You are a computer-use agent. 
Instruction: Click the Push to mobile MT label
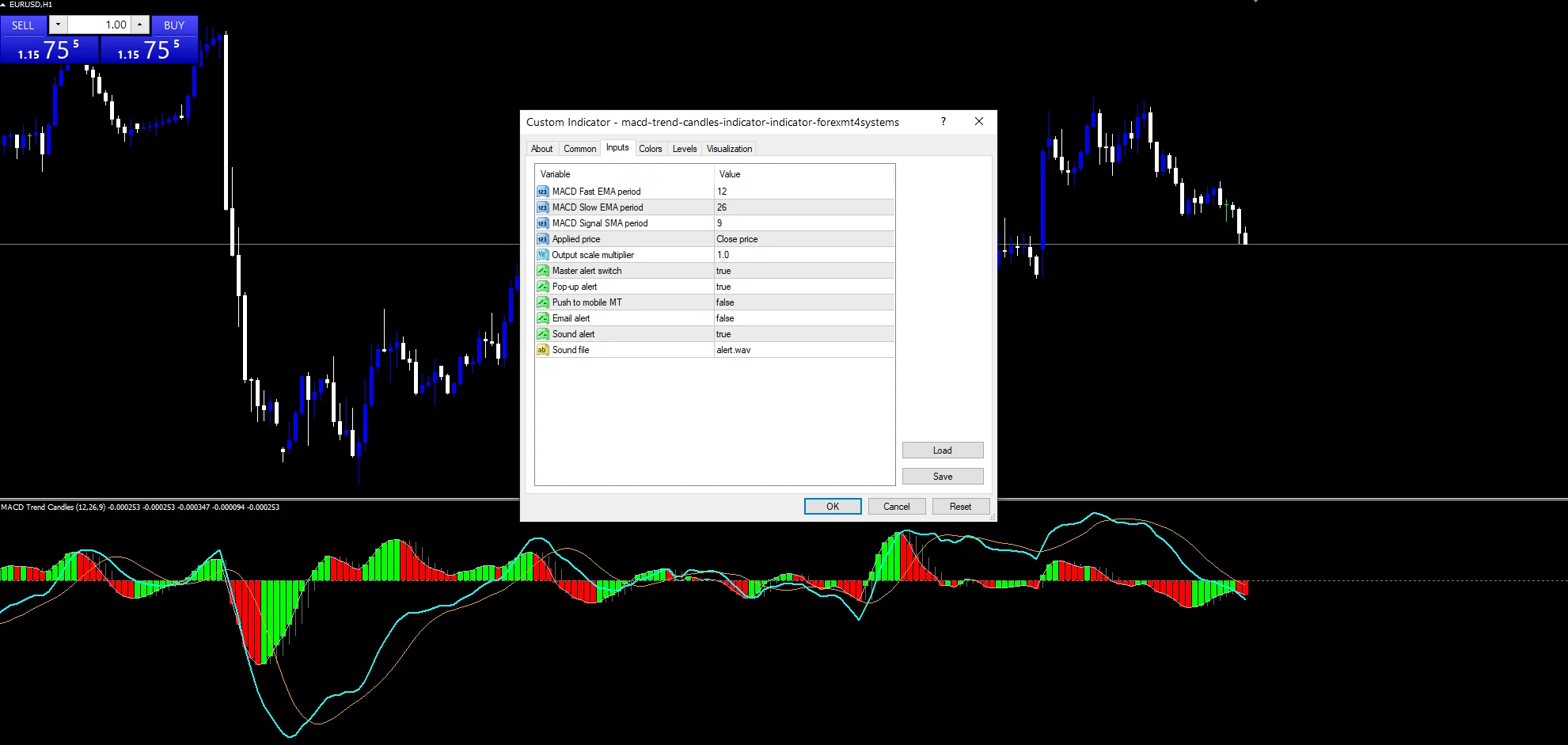pyautogui.click(x=587, y=302)
